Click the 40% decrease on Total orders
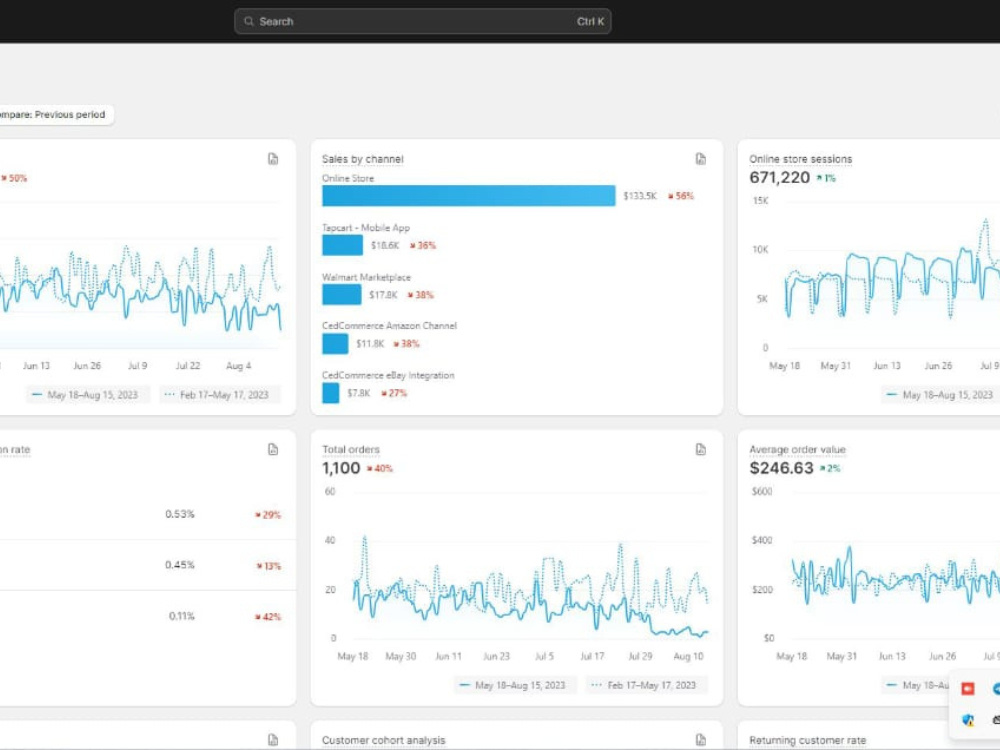The height and width of the screenshot is (750, 1000). point(380,469)
